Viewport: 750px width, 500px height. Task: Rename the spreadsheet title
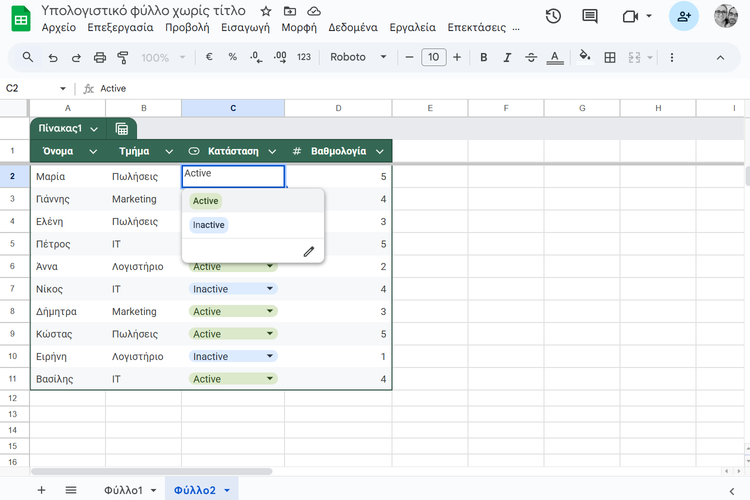143,11
